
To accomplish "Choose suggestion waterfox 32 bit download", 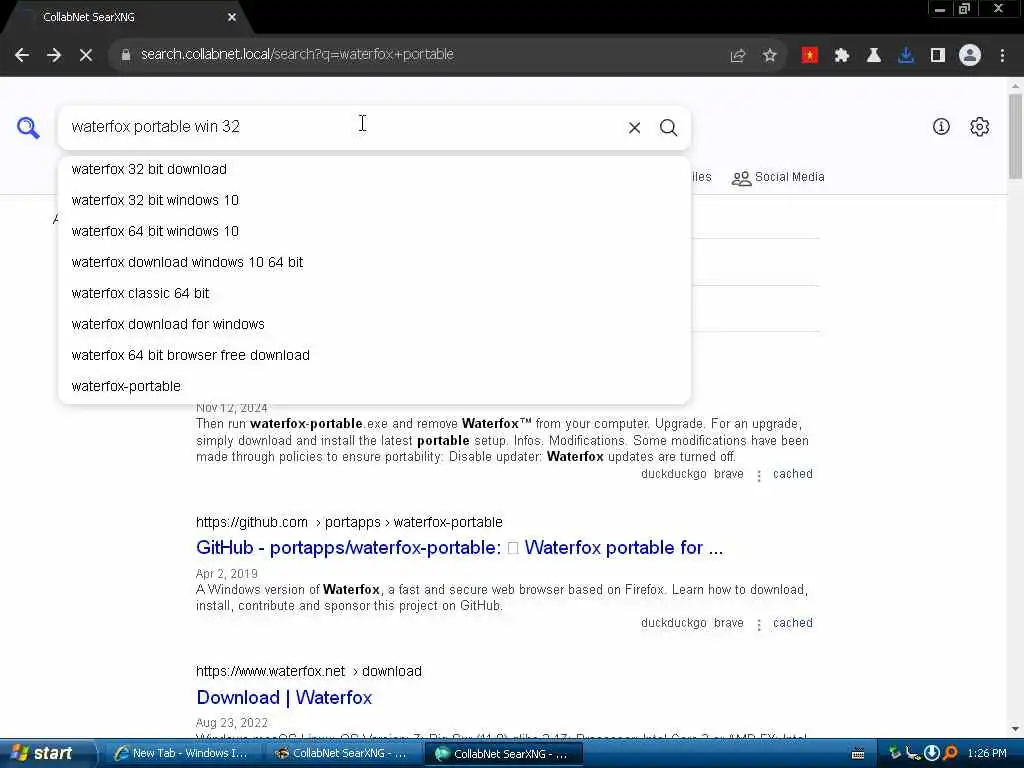I will point(374,169).
